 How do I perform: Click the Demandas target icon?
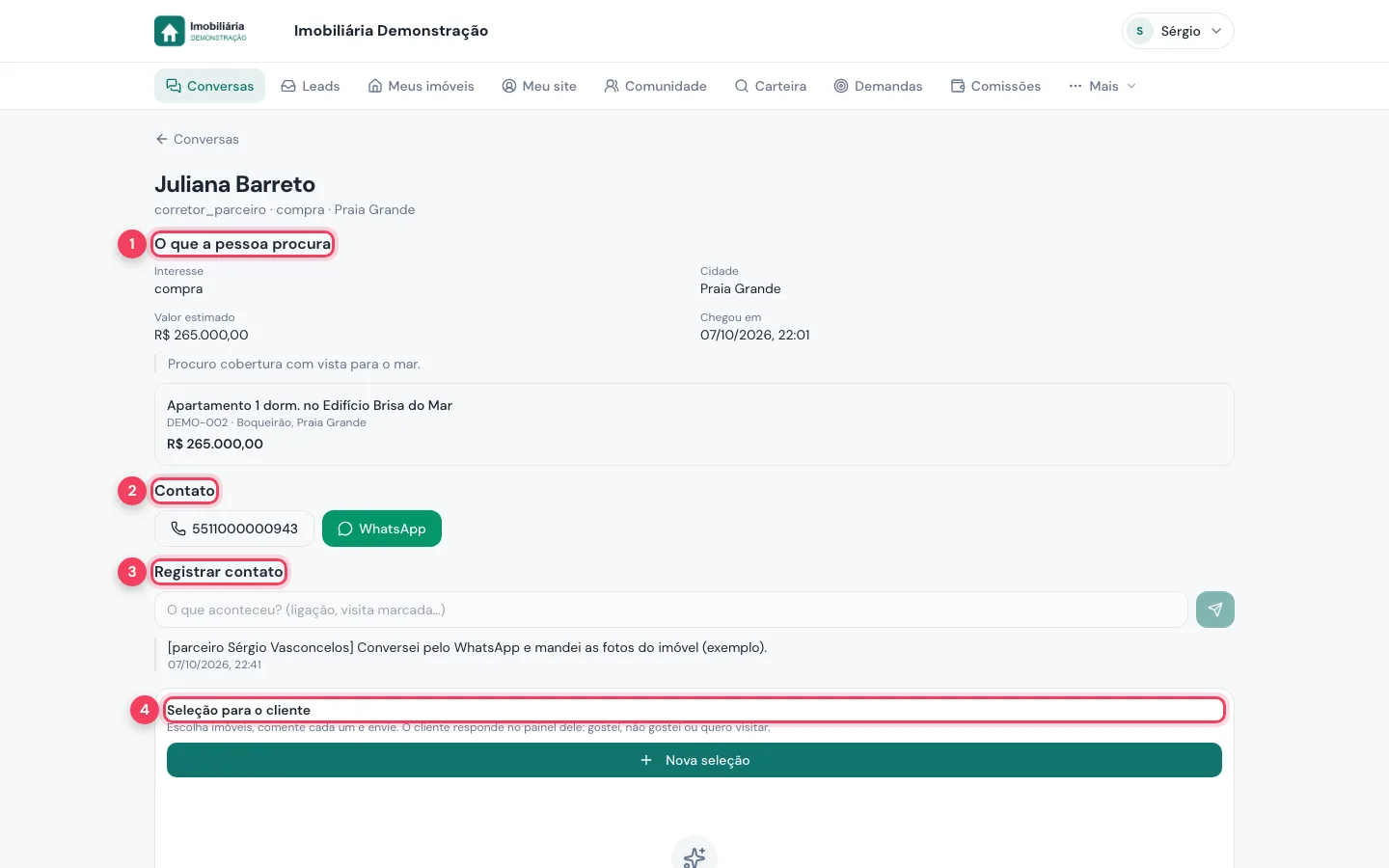coord(841,86)
